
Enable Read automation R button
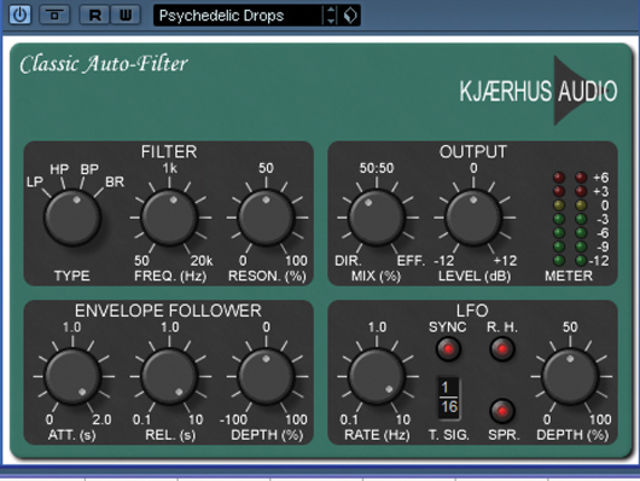pos(95,15)
